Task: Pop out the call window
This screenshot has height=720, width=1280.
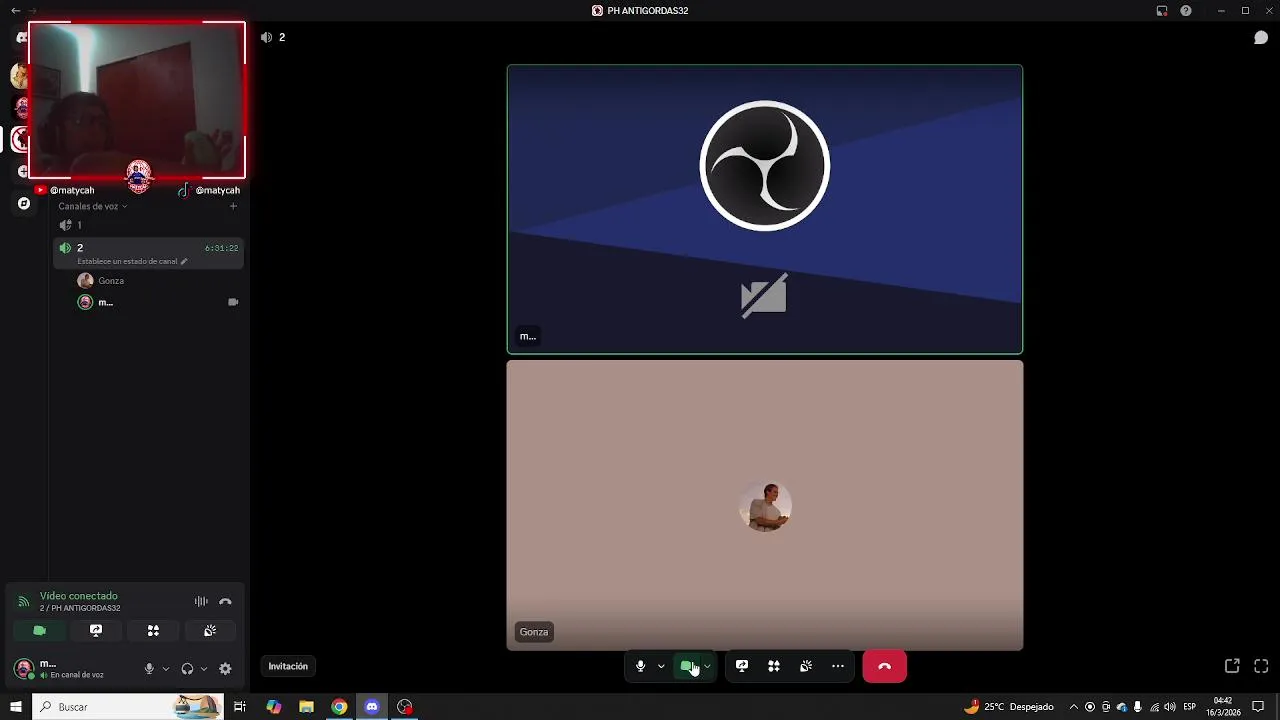Action: point(1232,666)
